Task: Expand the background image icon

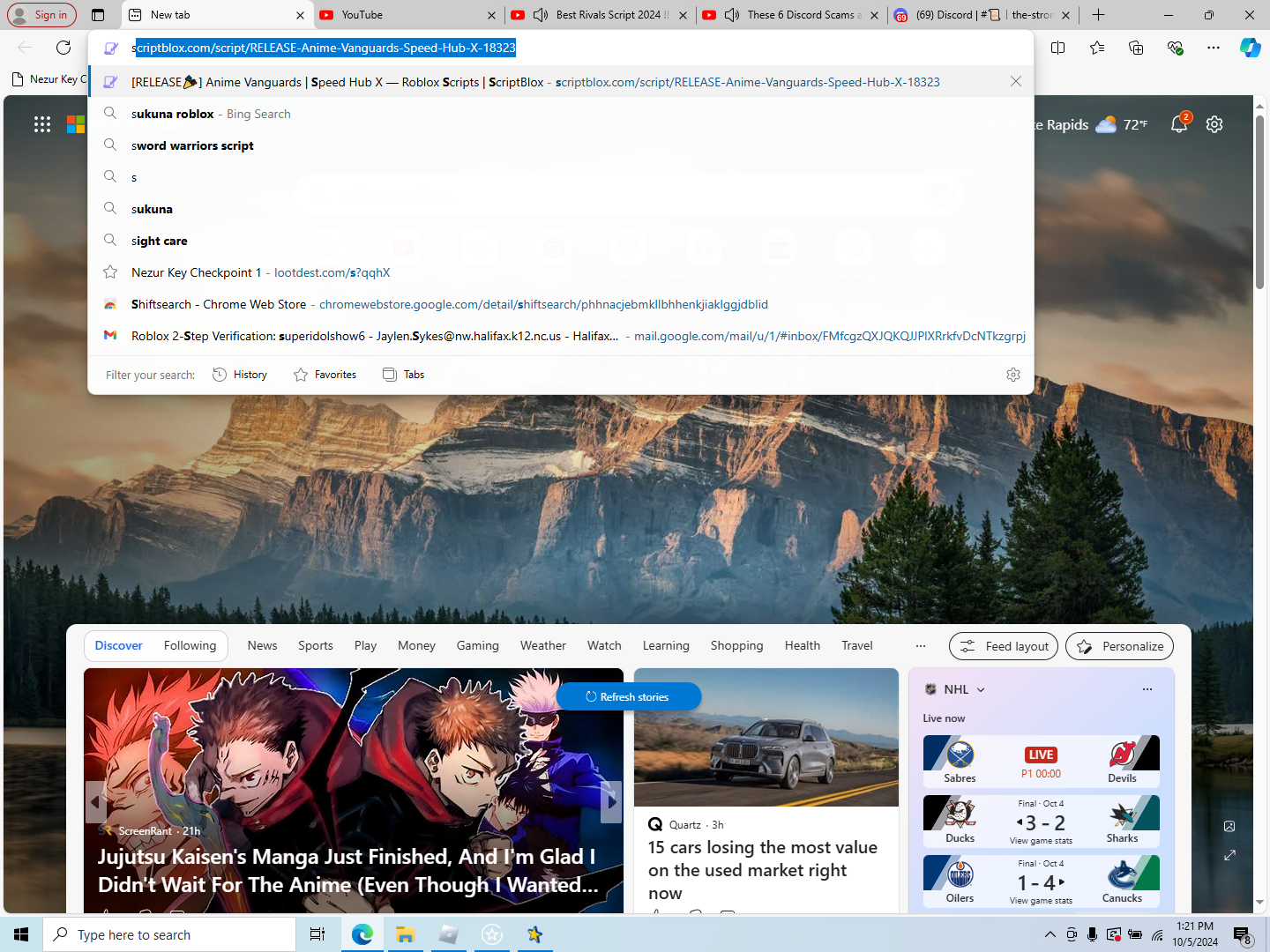Action: click(1229, 855)
